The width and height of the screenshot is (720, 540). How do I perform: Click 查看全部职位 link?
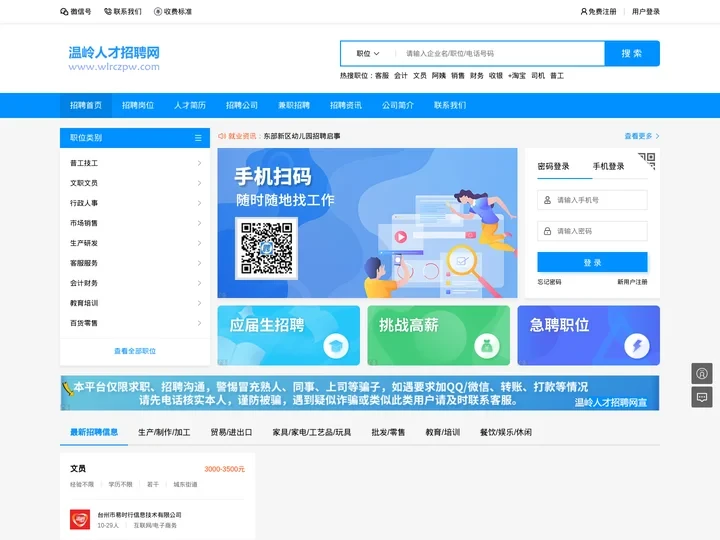(135, 351)
